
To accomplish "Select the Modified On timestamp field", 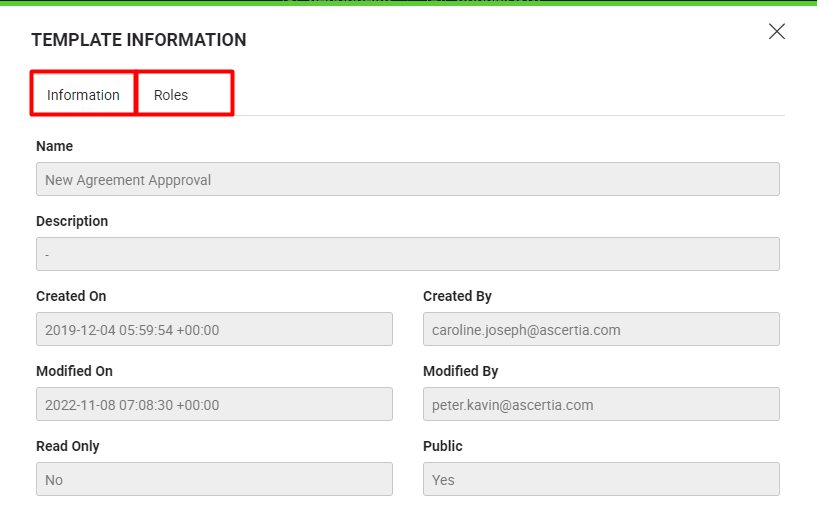I will pos(214,404).
